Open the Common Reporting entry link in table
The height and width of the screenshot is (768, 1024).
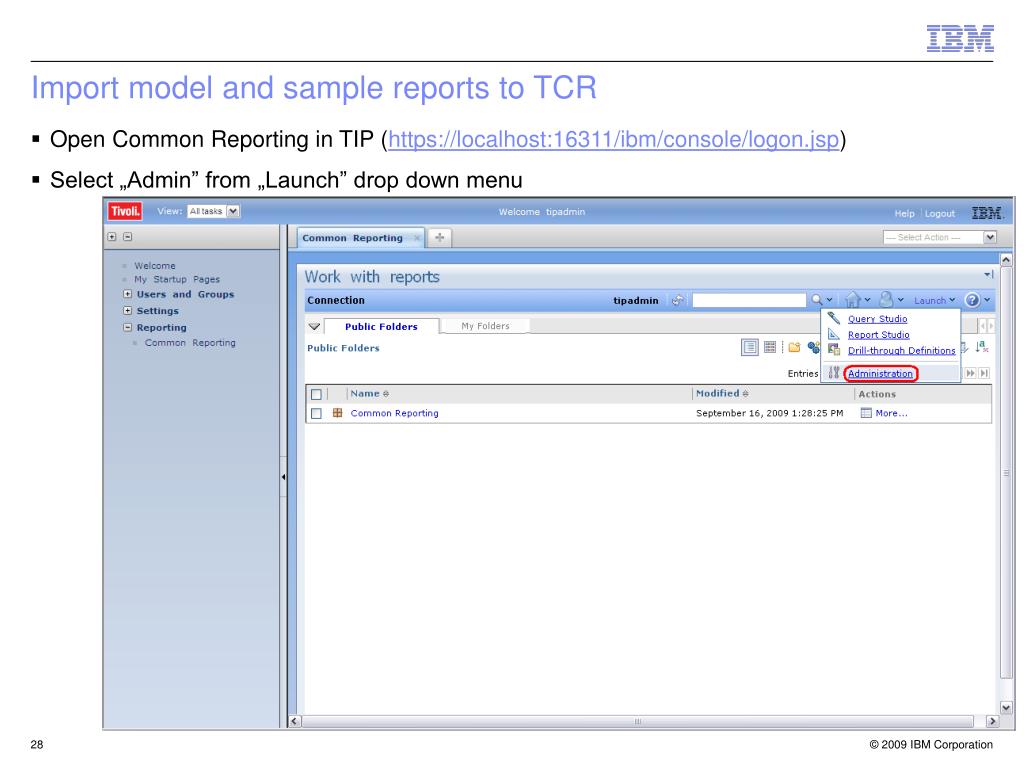coord(394,413)
